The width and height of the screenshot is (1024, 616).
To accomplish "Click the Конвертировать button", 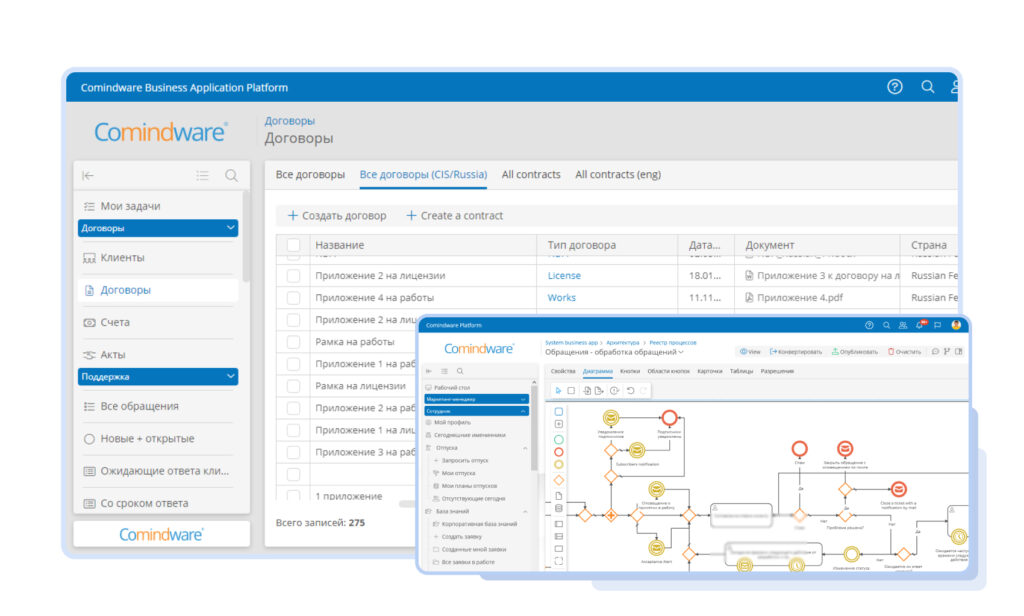I will pos(795,351).
